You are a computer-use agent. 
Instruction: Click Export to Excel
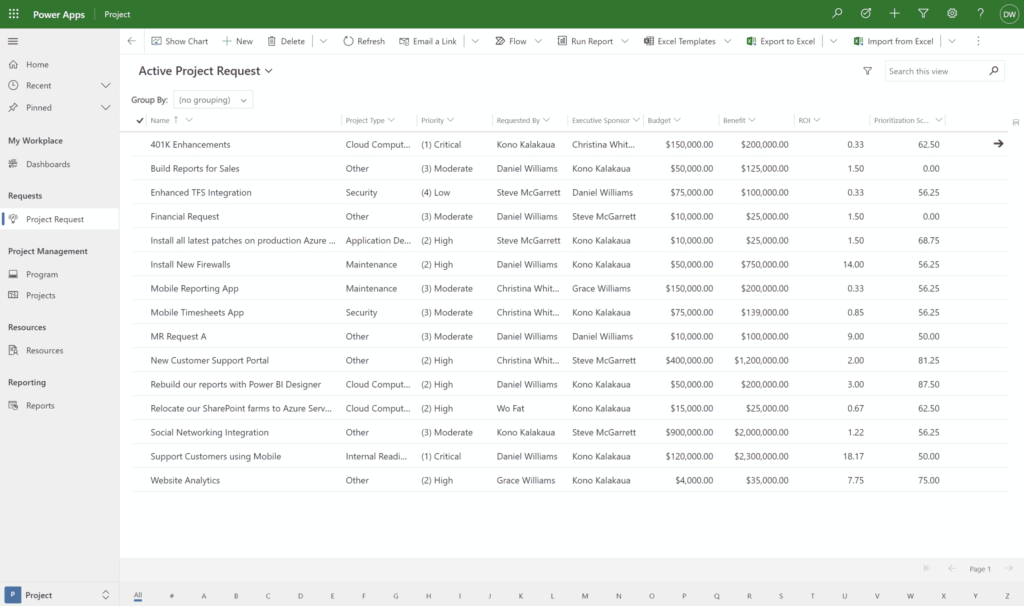781,41
